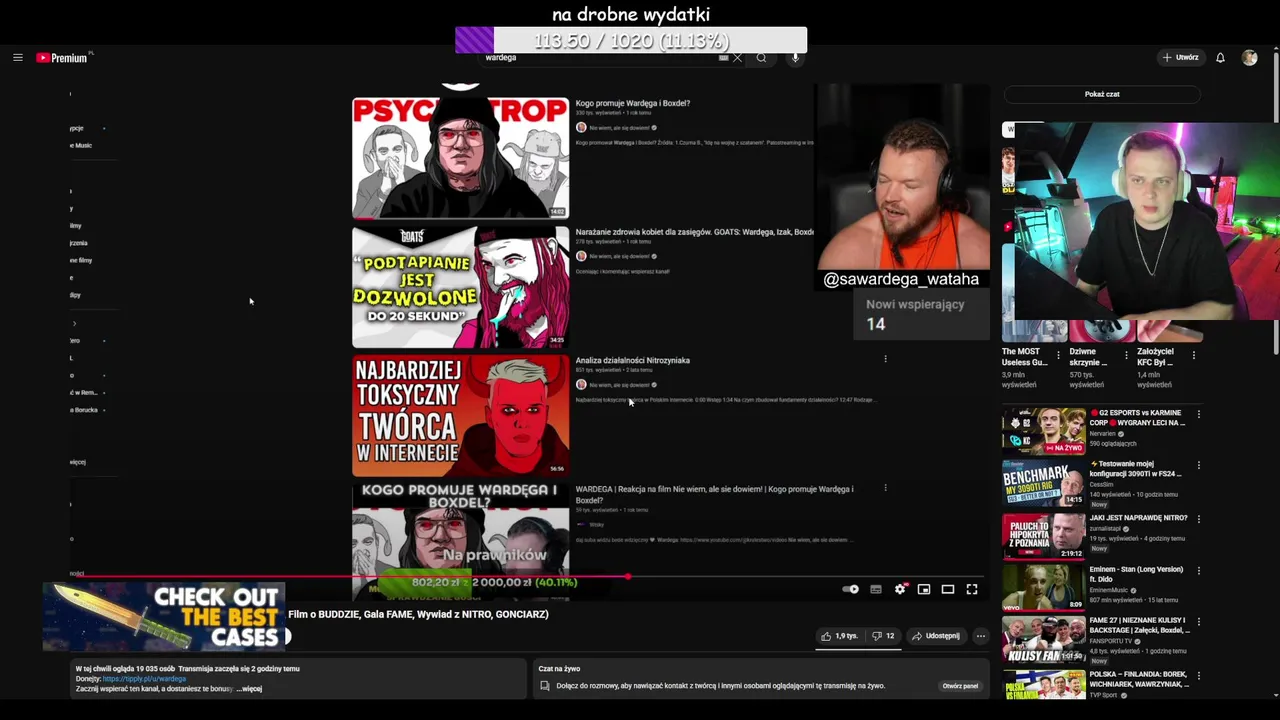
Task: Open the YouTube hamburger guide menu
Action: [x=17, y=58]
